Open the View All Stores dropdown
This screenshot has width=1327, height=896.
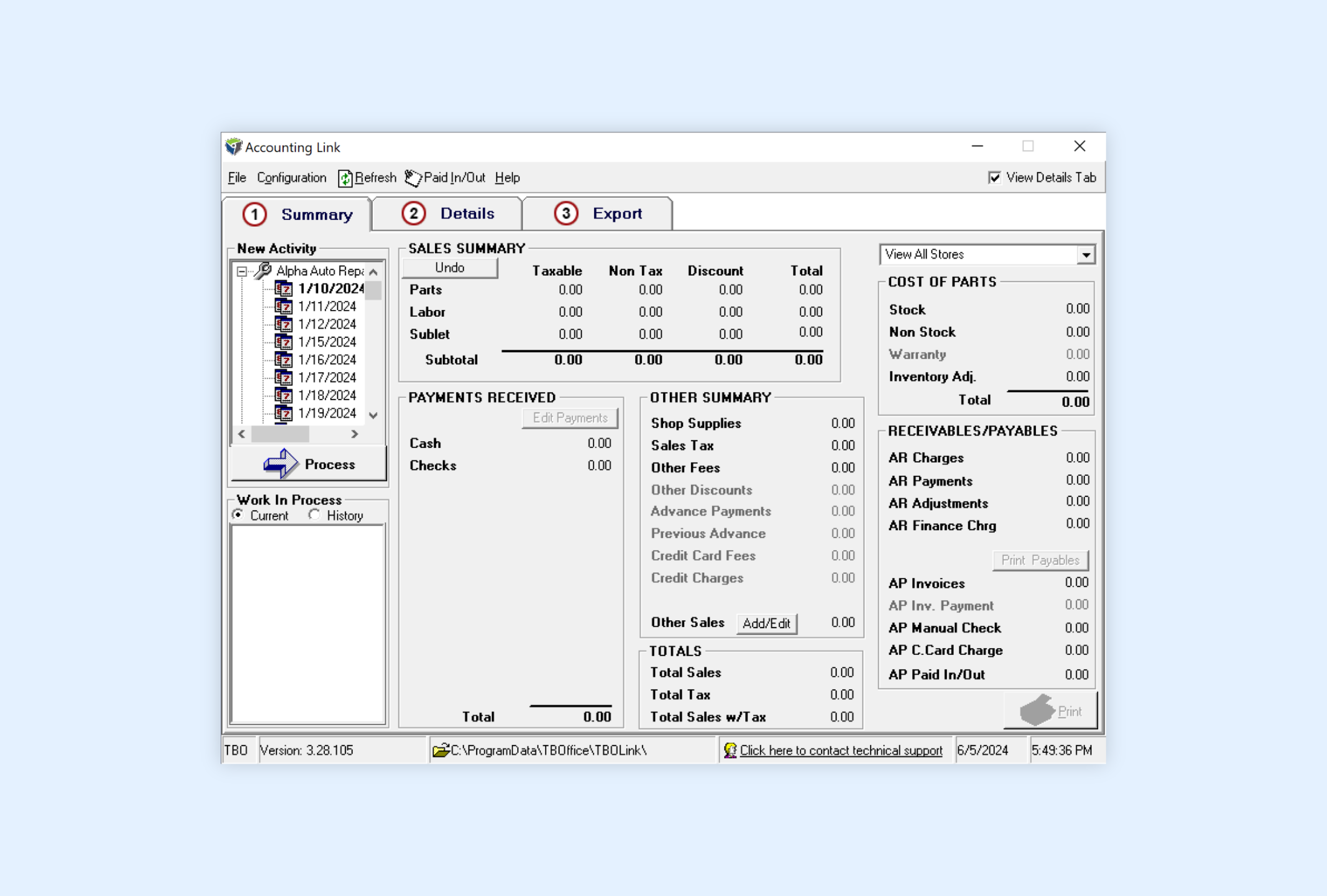[x=1085, y=255]
